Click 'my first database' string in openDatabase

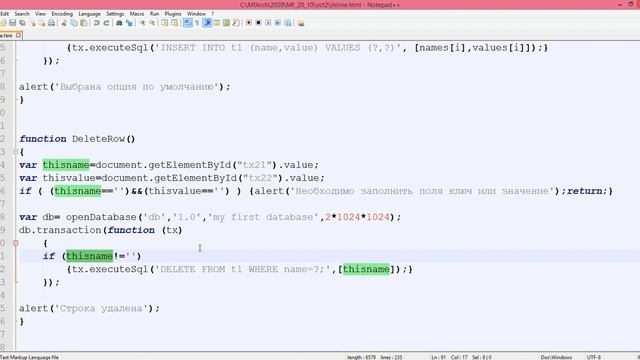point(264,217)
